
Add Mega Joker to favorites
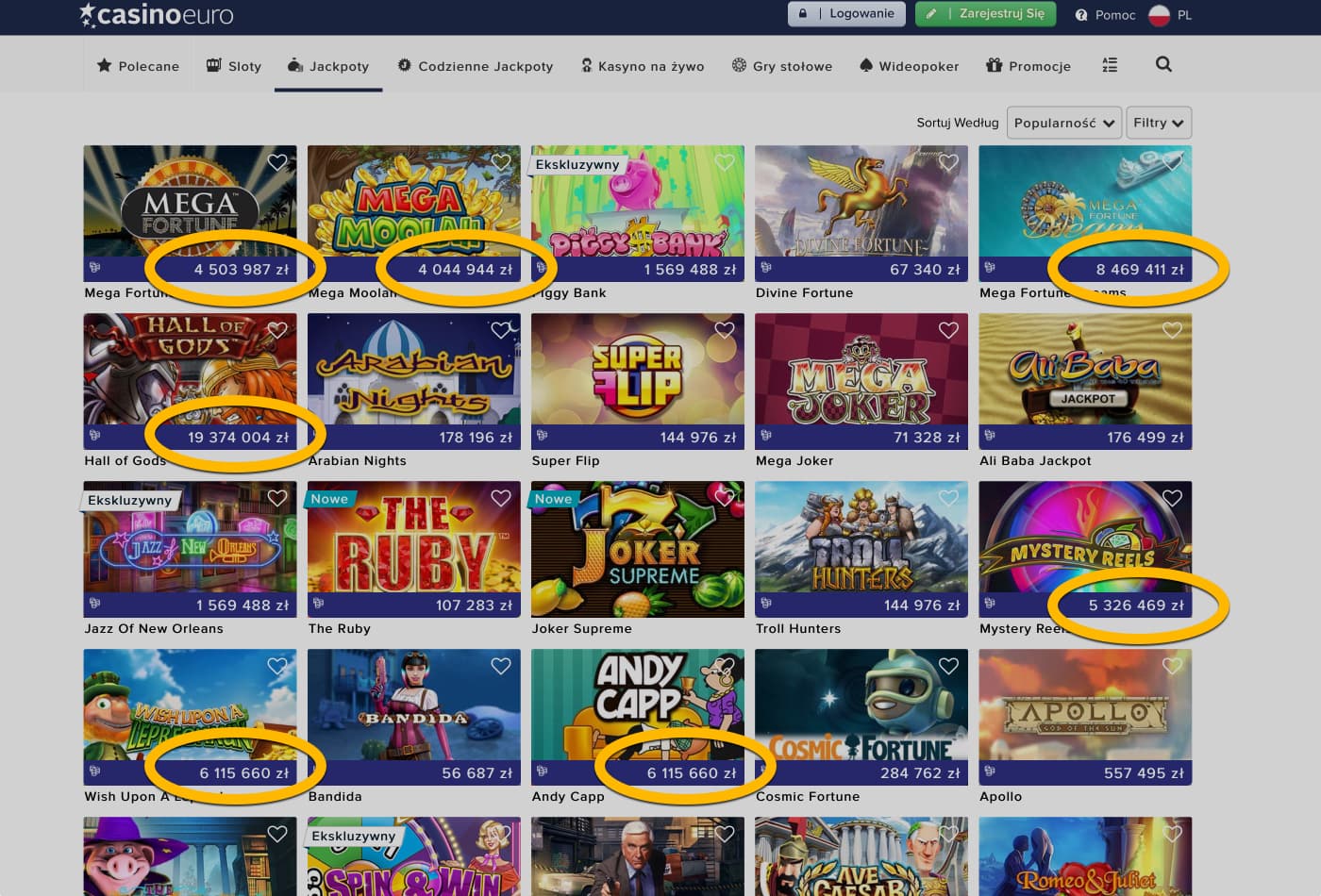[948, 330]
